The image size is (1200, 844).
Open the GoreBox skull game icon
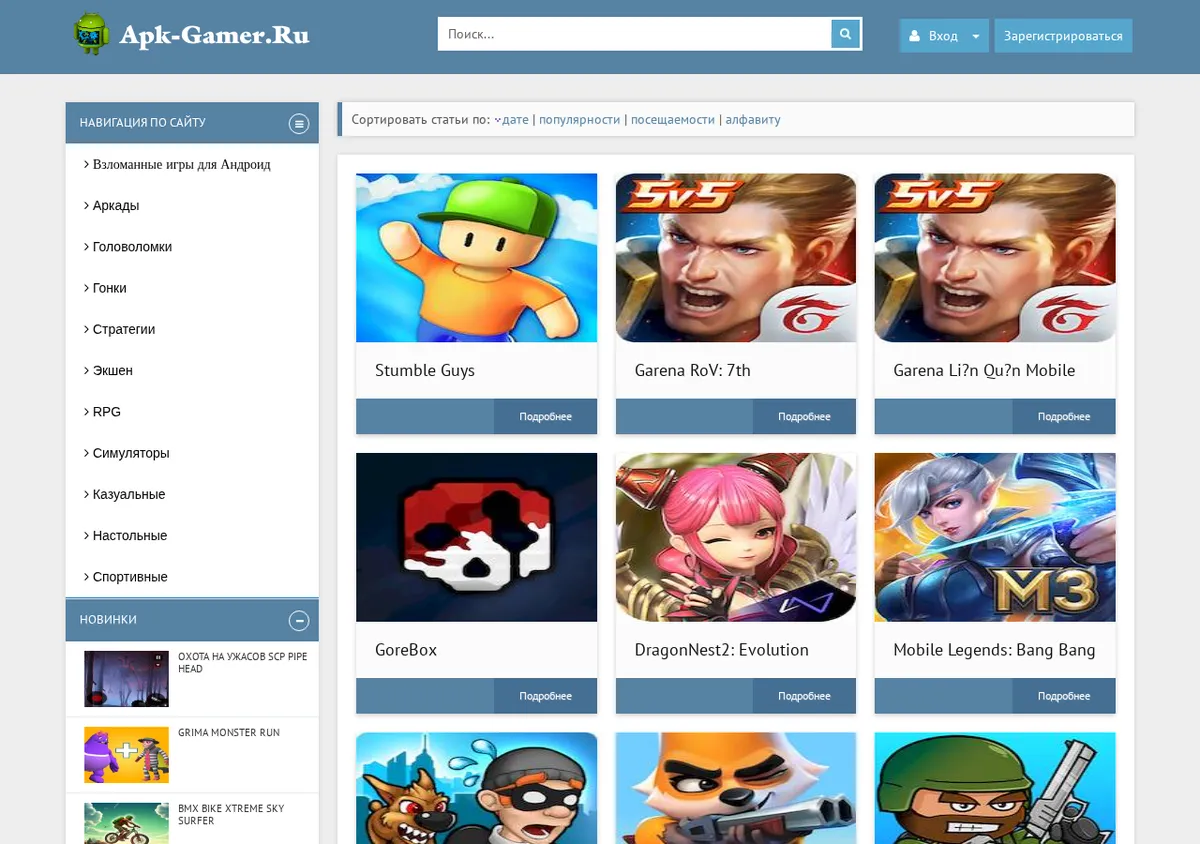point(476,537)
